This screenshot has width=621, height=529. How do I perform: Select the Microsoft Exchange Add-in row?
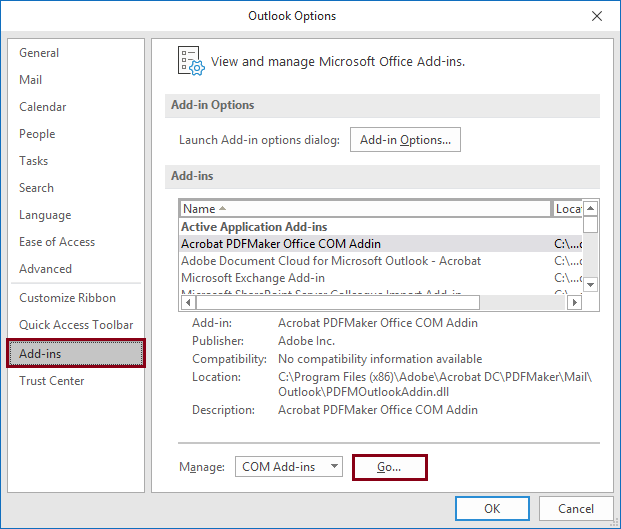click(x=381, y=278)
